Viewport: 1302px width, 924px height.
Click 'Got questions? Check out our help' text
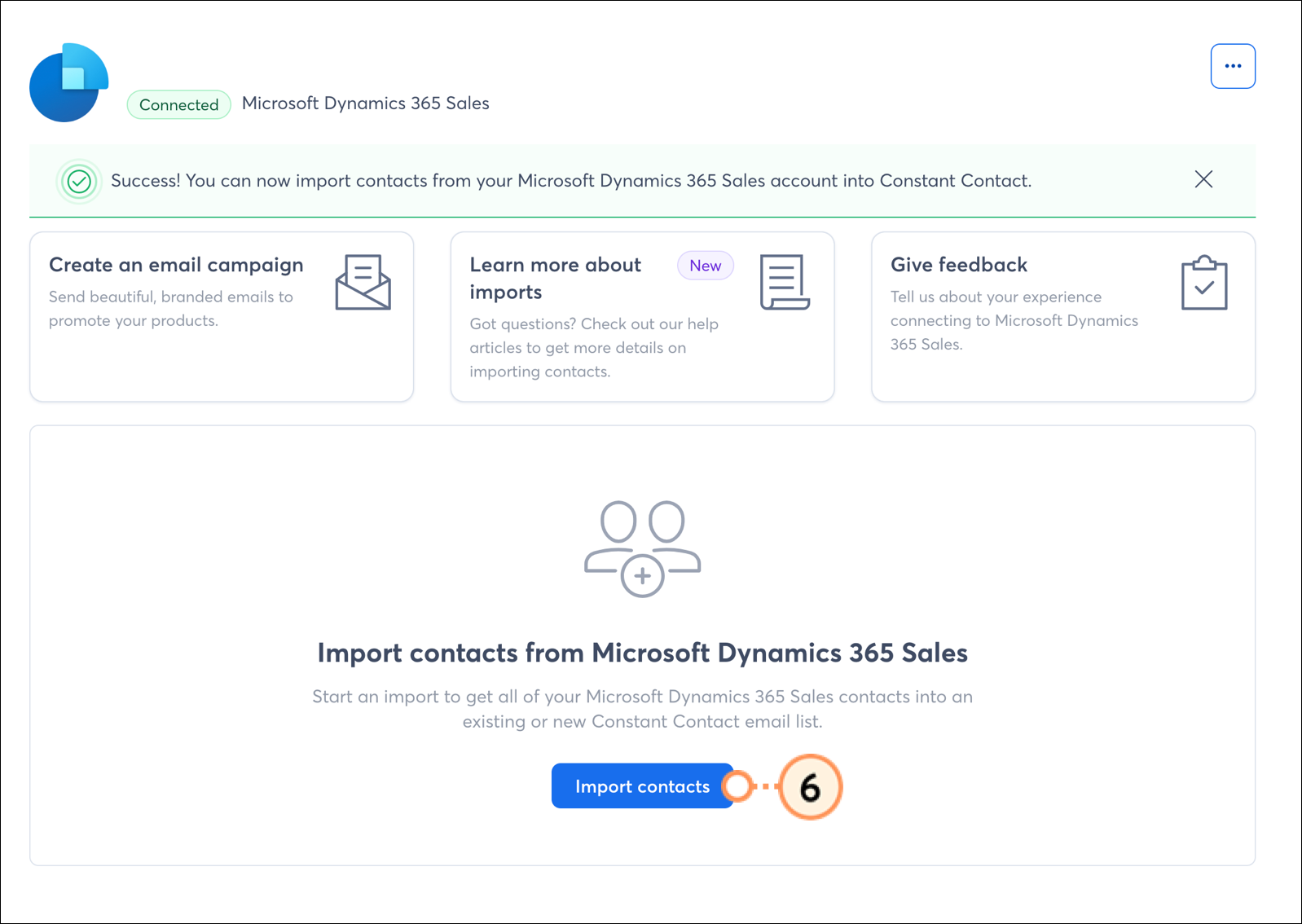click(594, 348)
